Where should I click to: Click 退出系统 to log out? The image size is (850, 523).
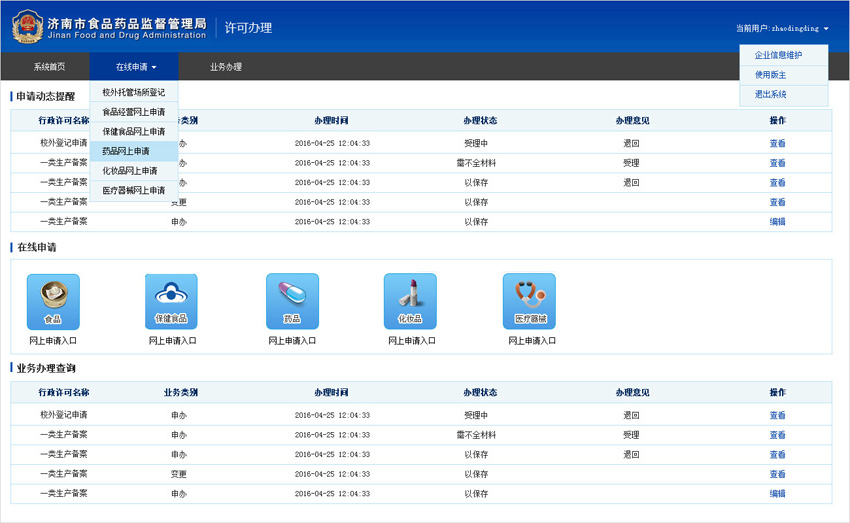point(771,94)
